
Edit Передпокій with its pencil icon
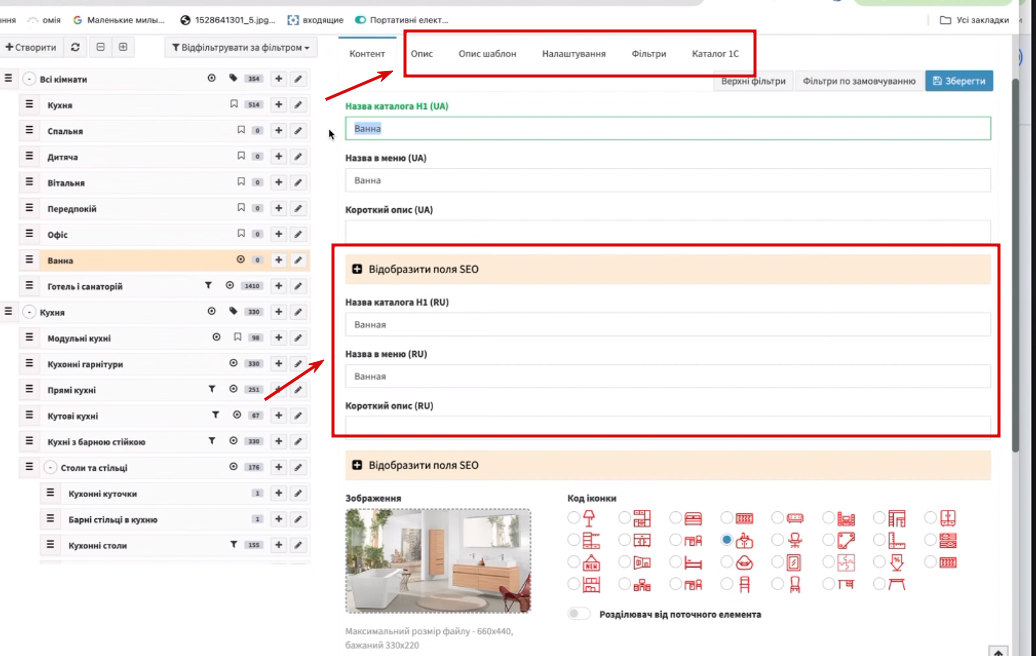298,208
